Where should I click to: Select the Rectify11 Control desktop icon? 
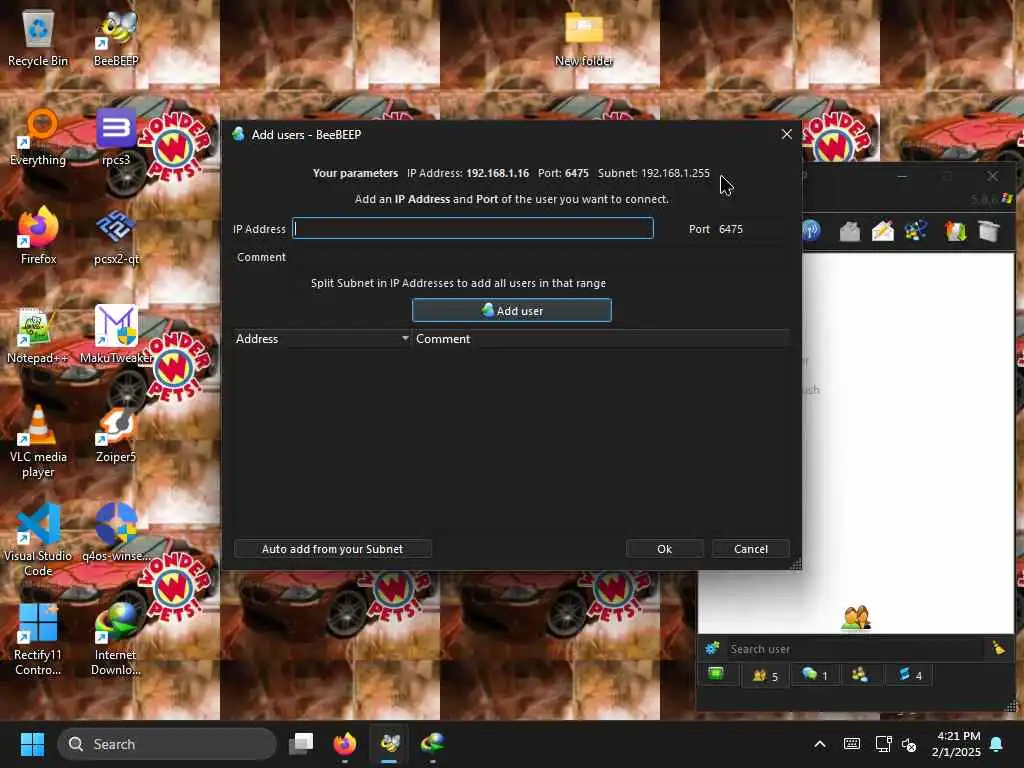[x=38, y=640]
